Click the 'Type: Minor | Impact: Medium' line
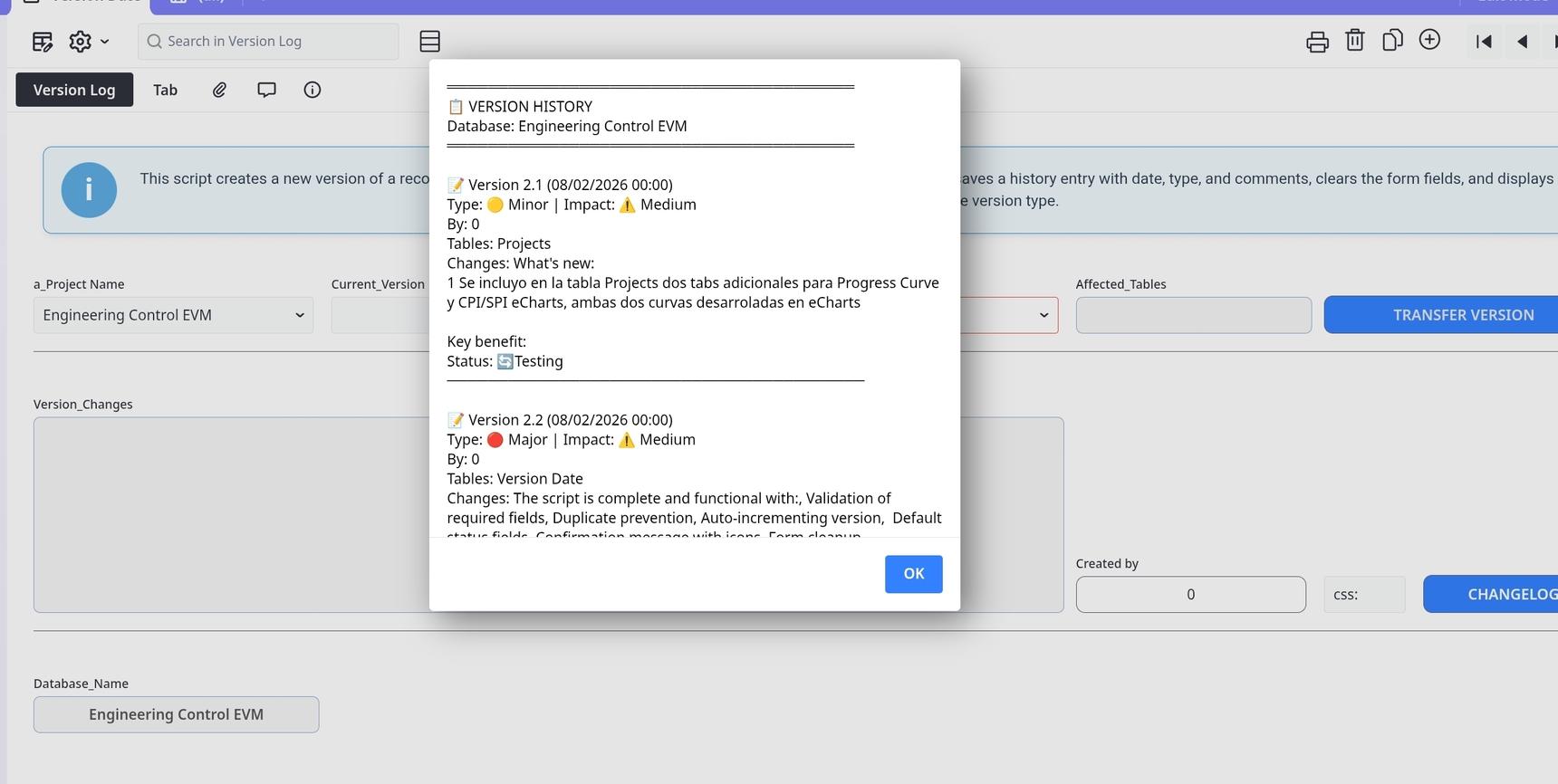The image size is (1558, 784). pyautogui.click(x=572, y=205)
